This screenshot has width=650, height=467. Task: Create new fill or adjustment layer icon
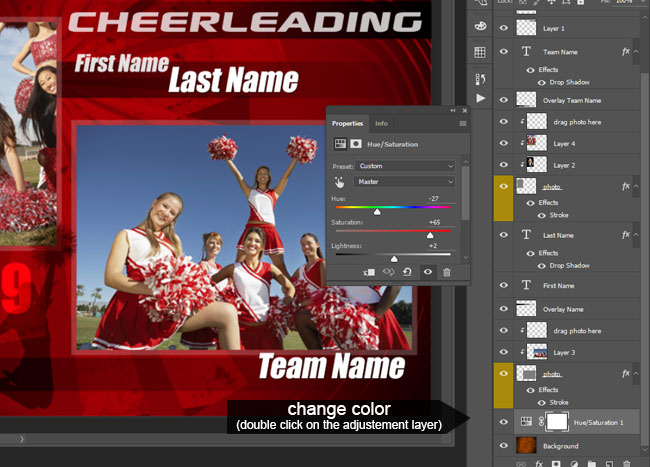(x=574, y=464)
